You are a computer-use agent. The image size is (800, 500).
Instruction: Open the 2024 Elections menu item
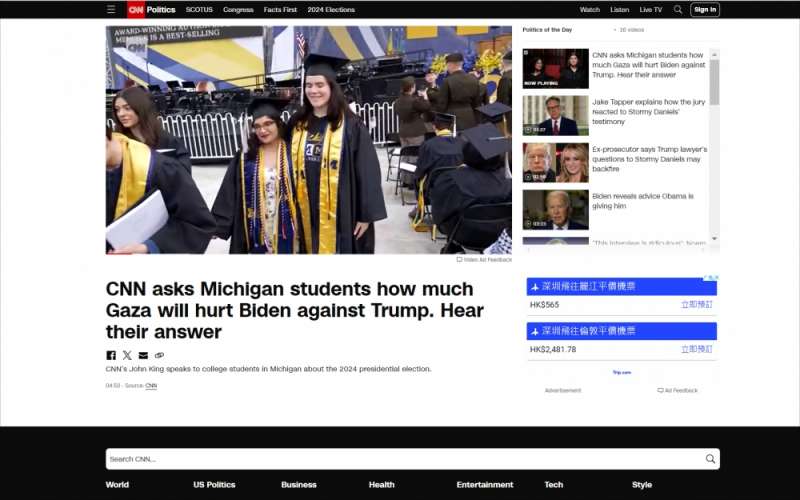[x=331, y=10]
